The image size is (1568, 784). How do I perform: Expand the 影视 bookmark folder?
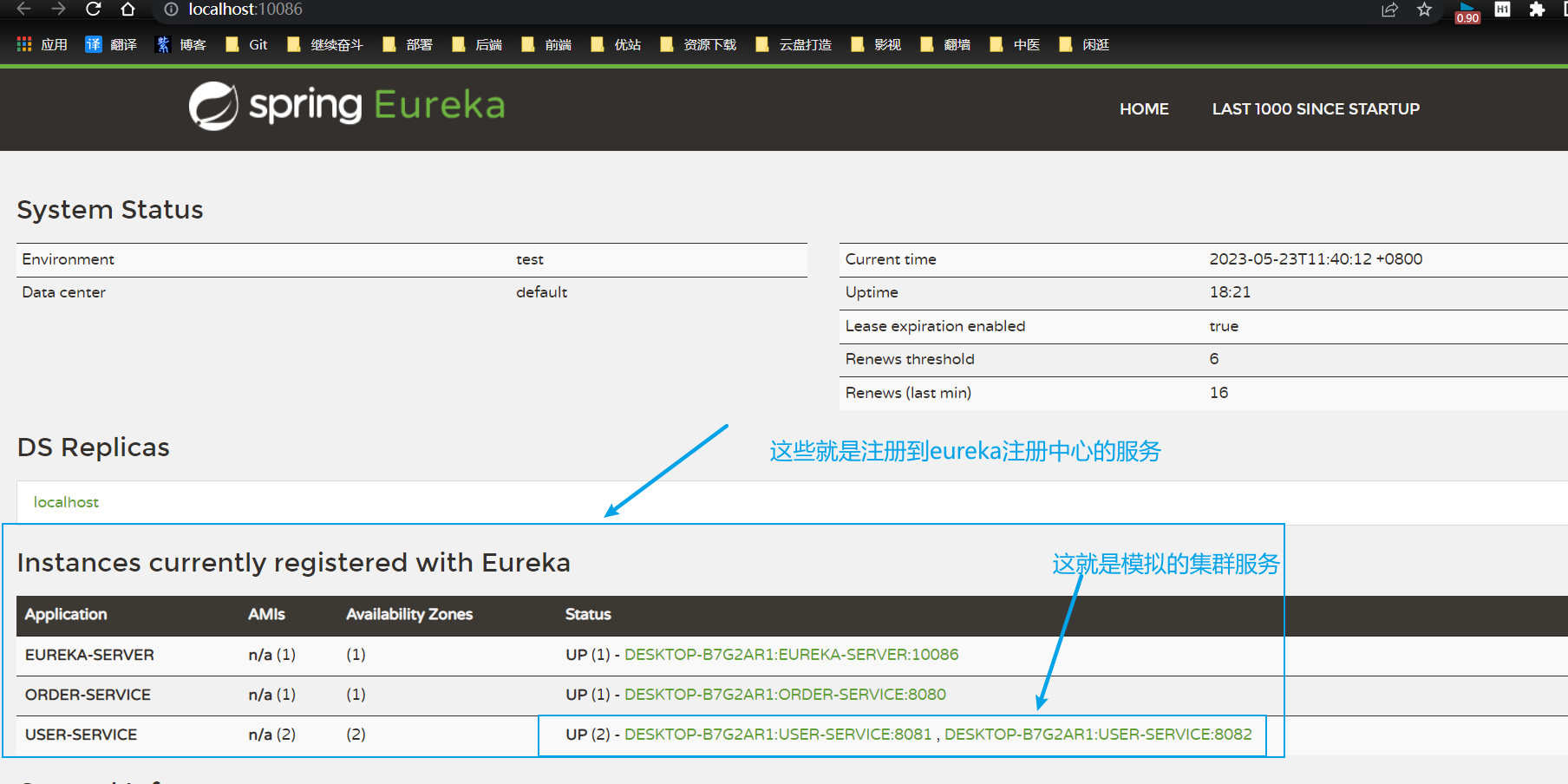875,44
